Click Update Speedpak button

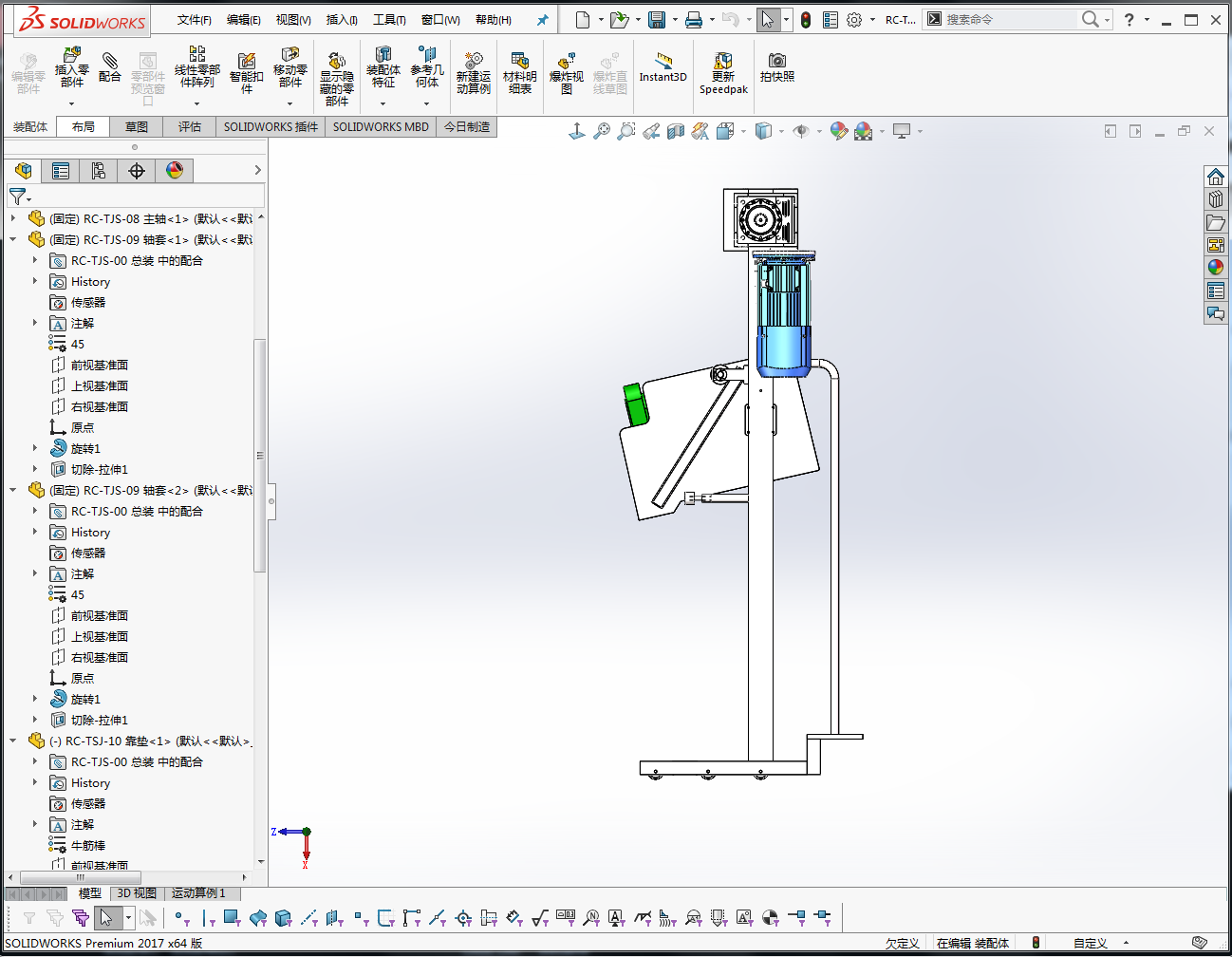723,74
